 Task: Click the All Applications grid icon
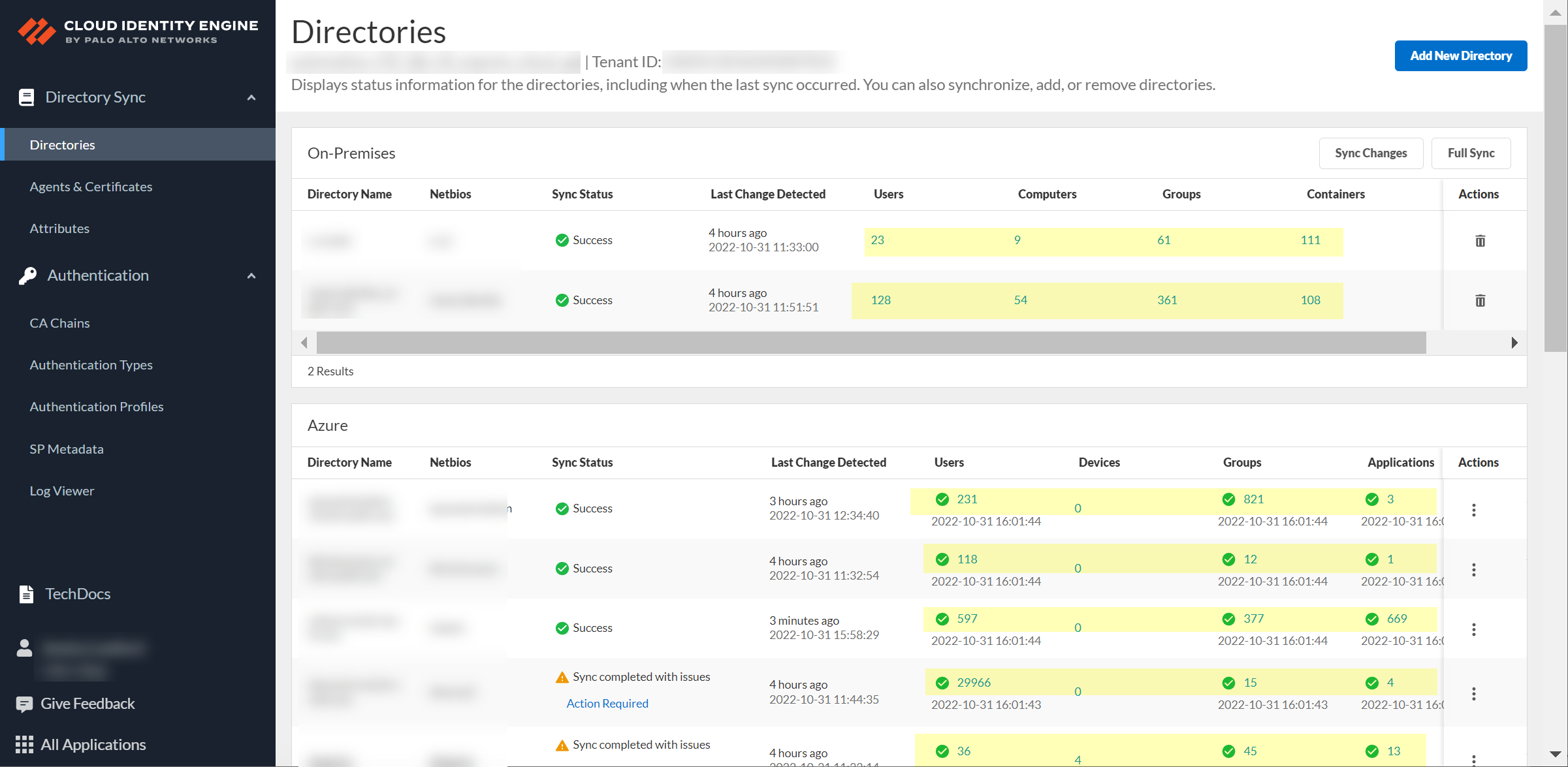point(24,745)
